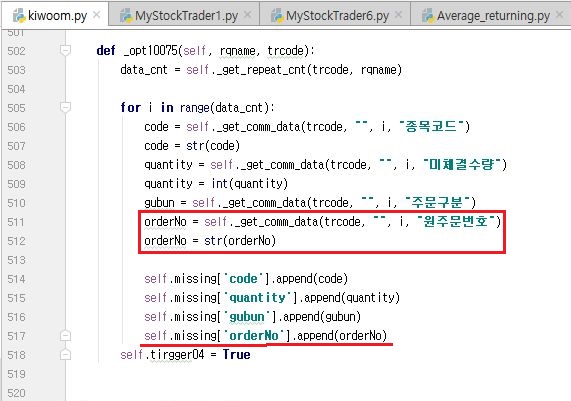Click 'range' in the for loop line
Image resolution: width=571 pixels, height=401 pixels.
click(194, 107)
